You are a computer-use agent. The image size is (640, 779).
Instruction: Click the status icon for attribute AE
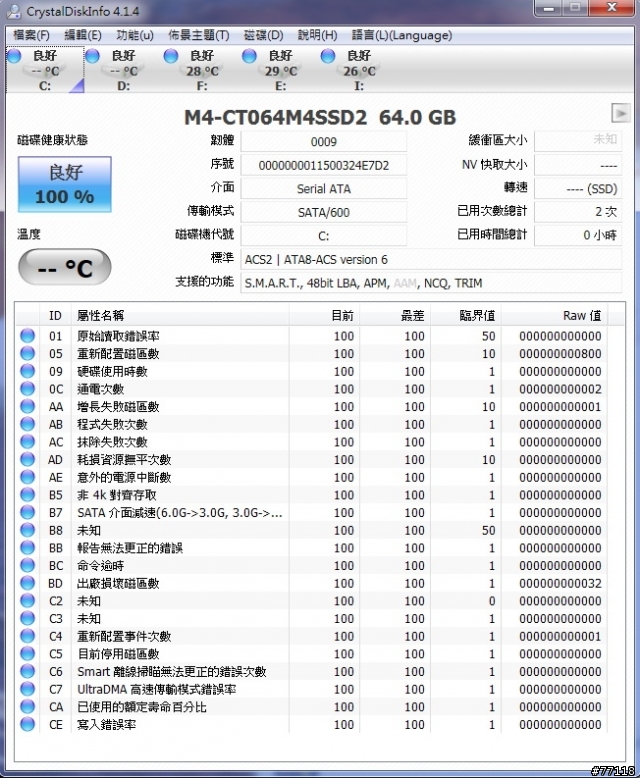tap(27, 477)
